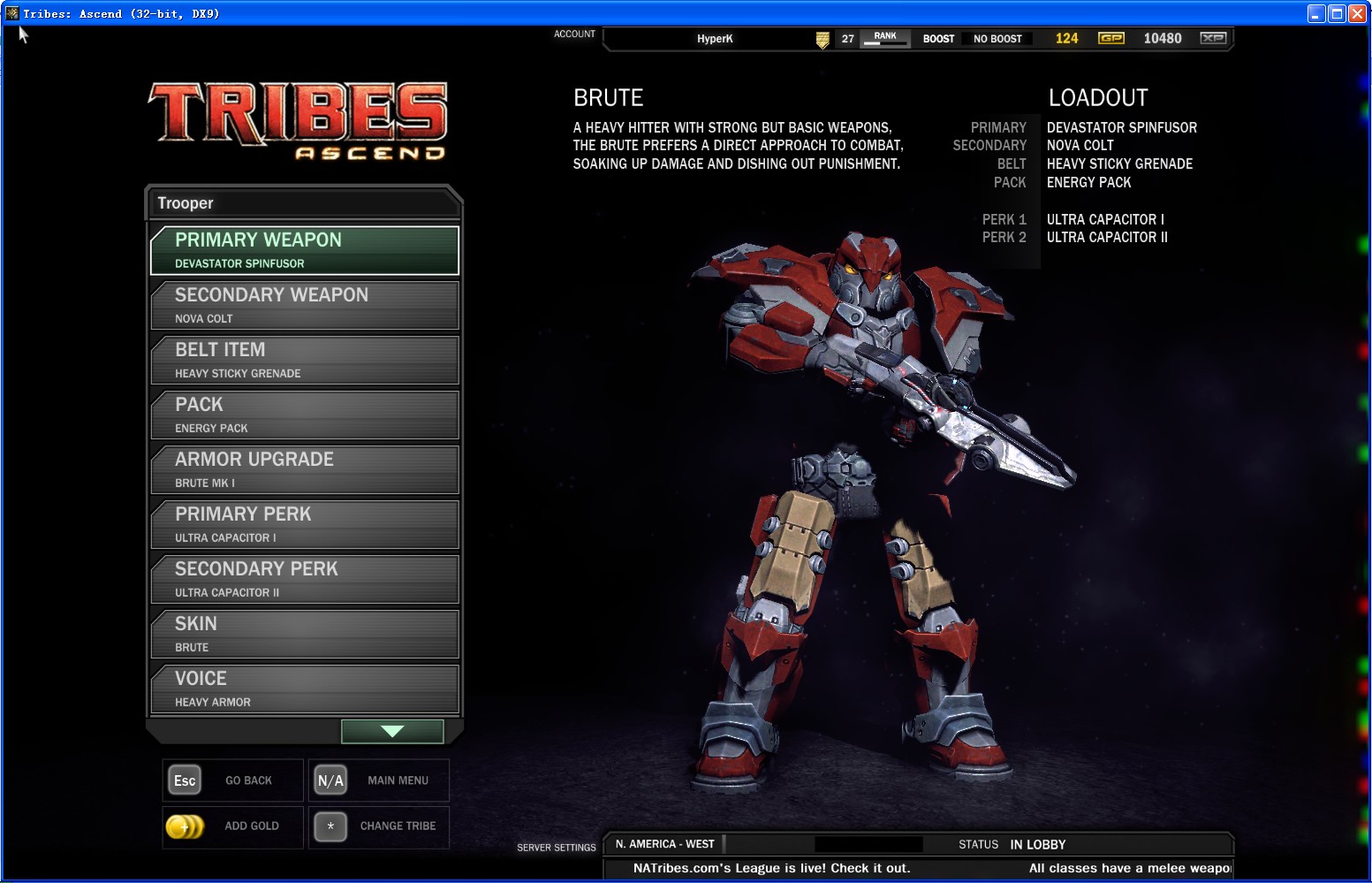Click the 10480 XP amount

1162,38
